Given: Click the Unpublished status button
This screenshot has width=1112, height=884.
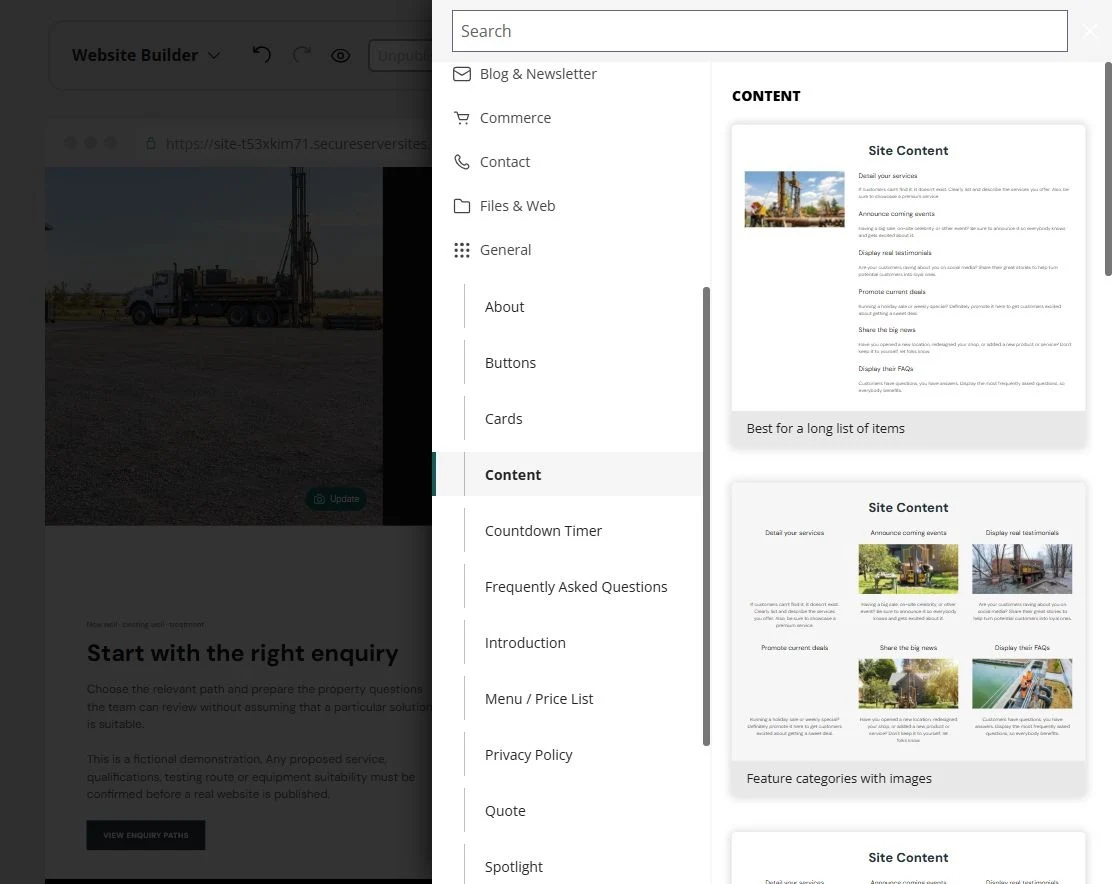Looking at the screenshot, I should [x=401, y=55].
